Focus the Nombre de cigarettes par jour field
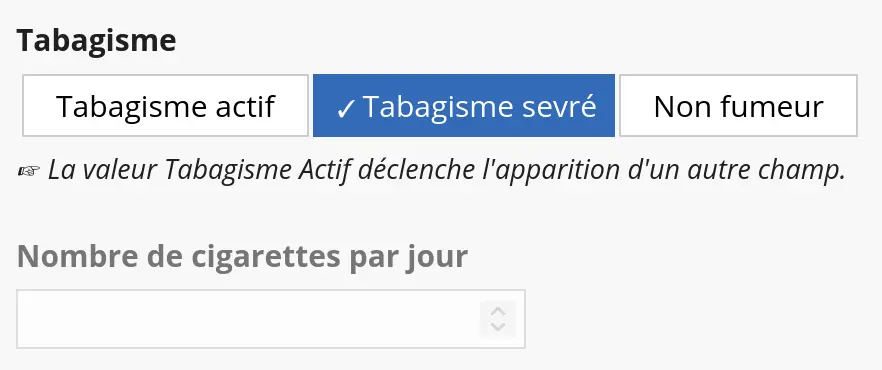Image resolution: width=882 pixels, height=370 pixels. pos(271,319)
